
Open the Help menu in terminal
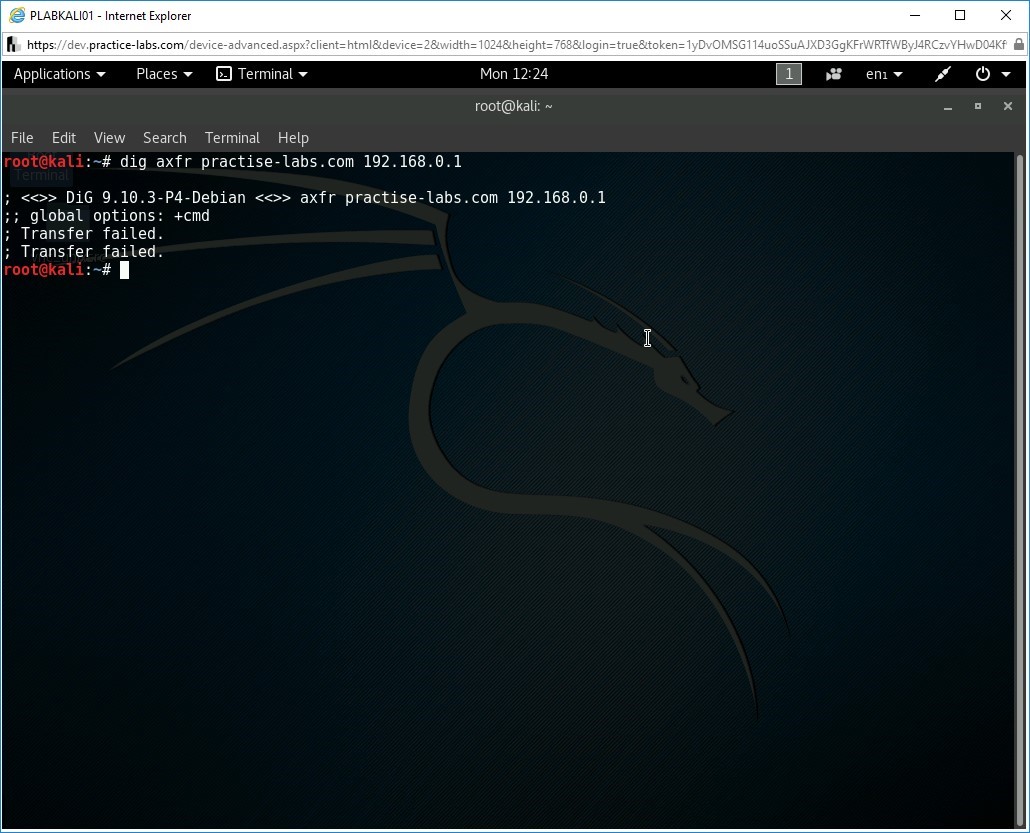[293, 138]
